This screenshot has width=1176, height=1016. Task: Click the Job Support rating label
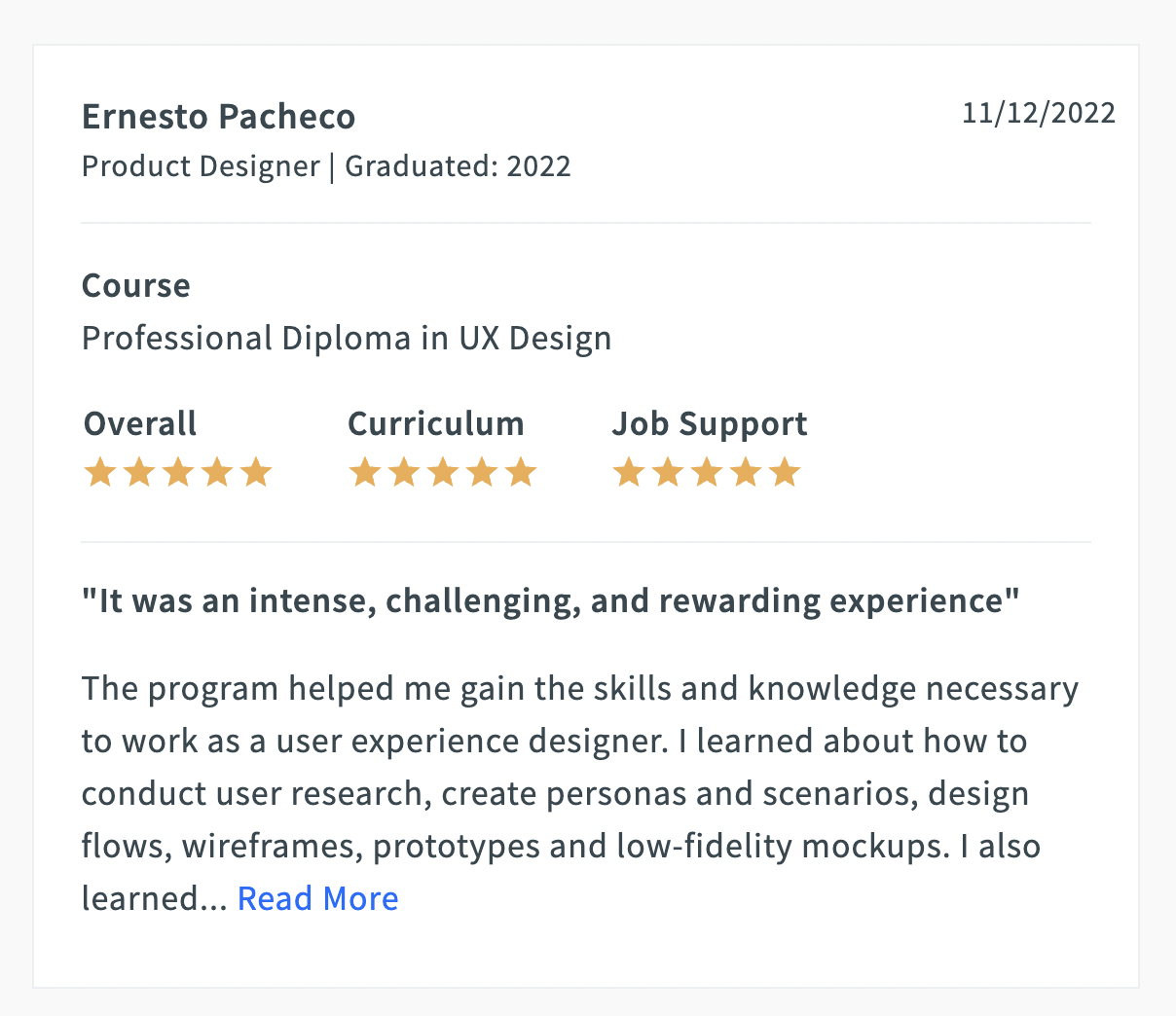710,423
